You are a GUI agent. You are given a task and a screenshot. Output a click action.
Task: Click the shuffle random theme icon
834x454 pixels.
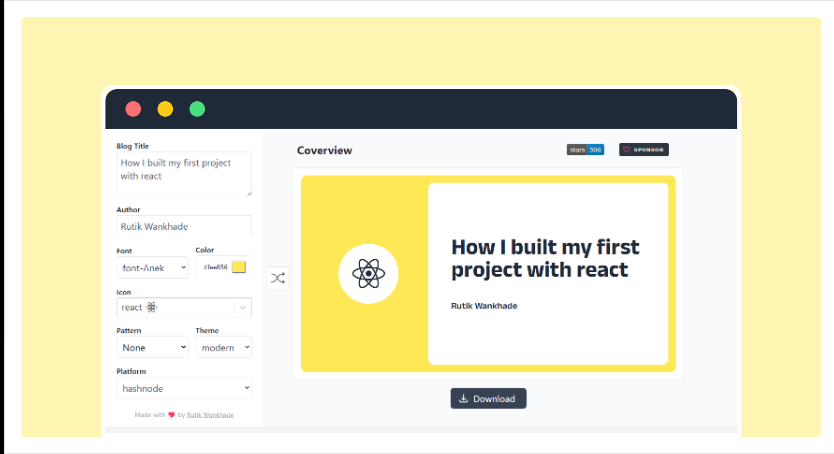coord(278,278)
